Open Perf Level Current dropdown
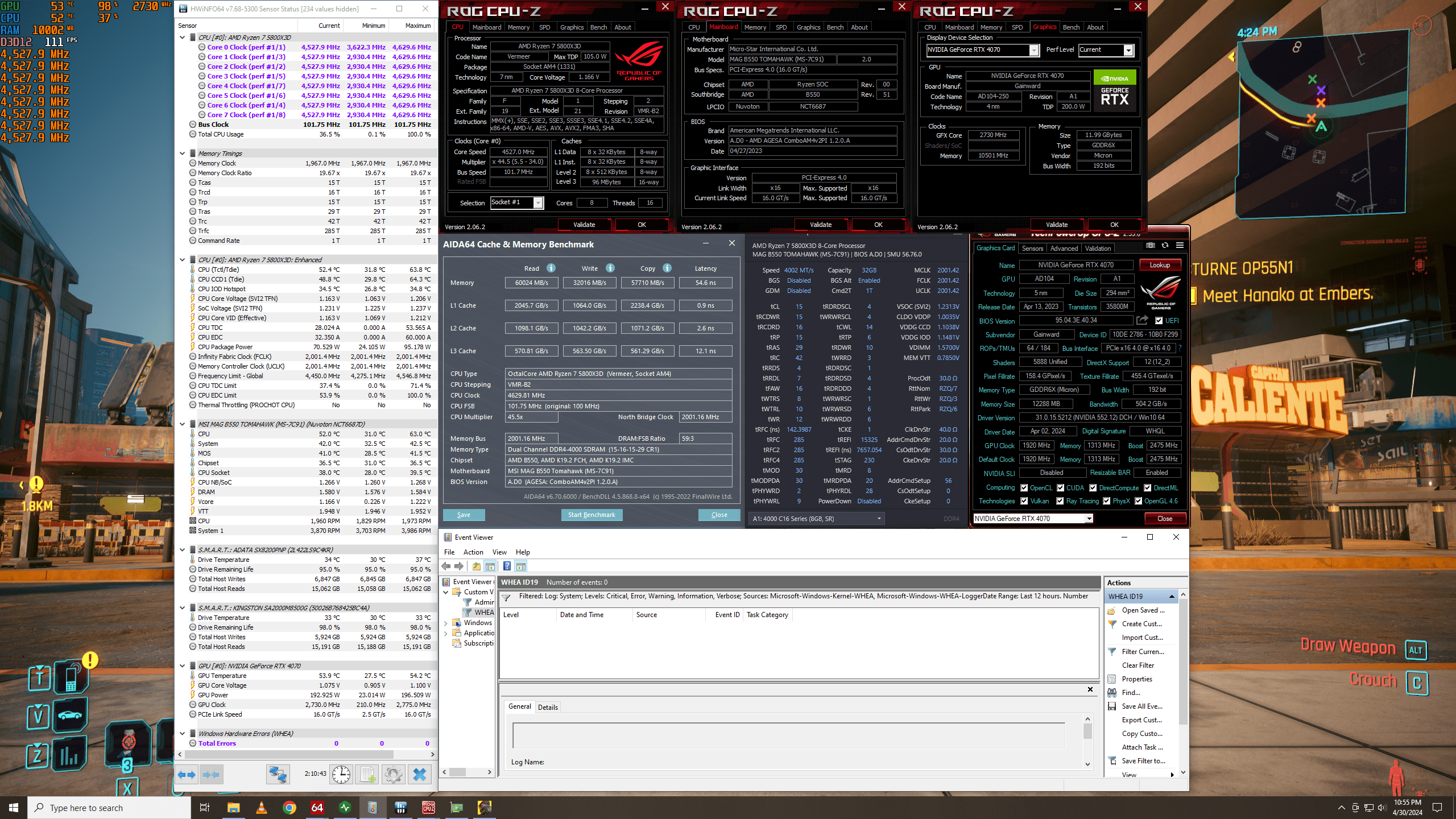Screen dimensions: 1456x819 coord(1106,50)
